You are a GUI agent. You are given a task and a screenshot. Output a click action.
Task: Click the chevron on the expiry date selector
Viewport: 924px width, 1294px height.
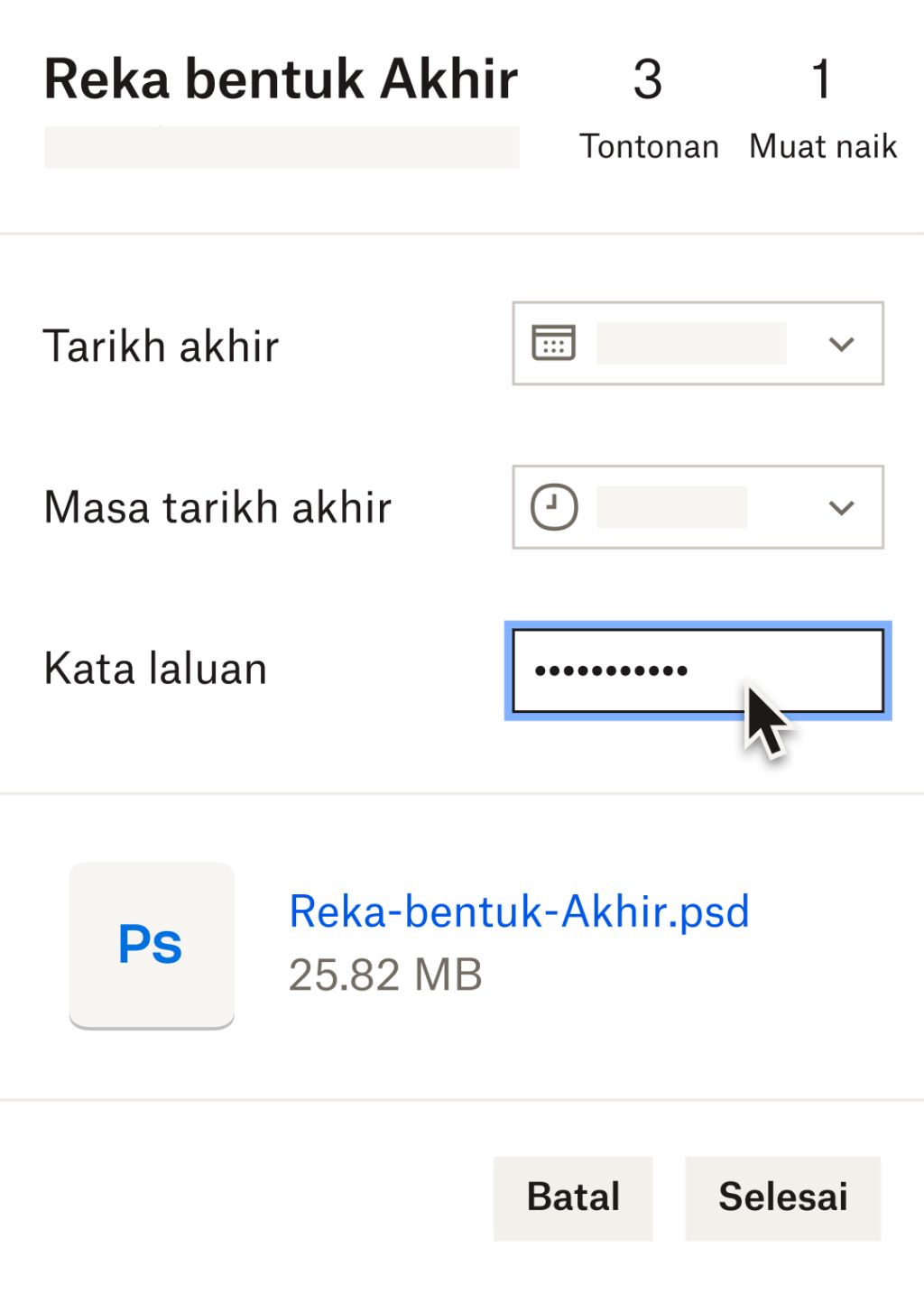[840, 343]
